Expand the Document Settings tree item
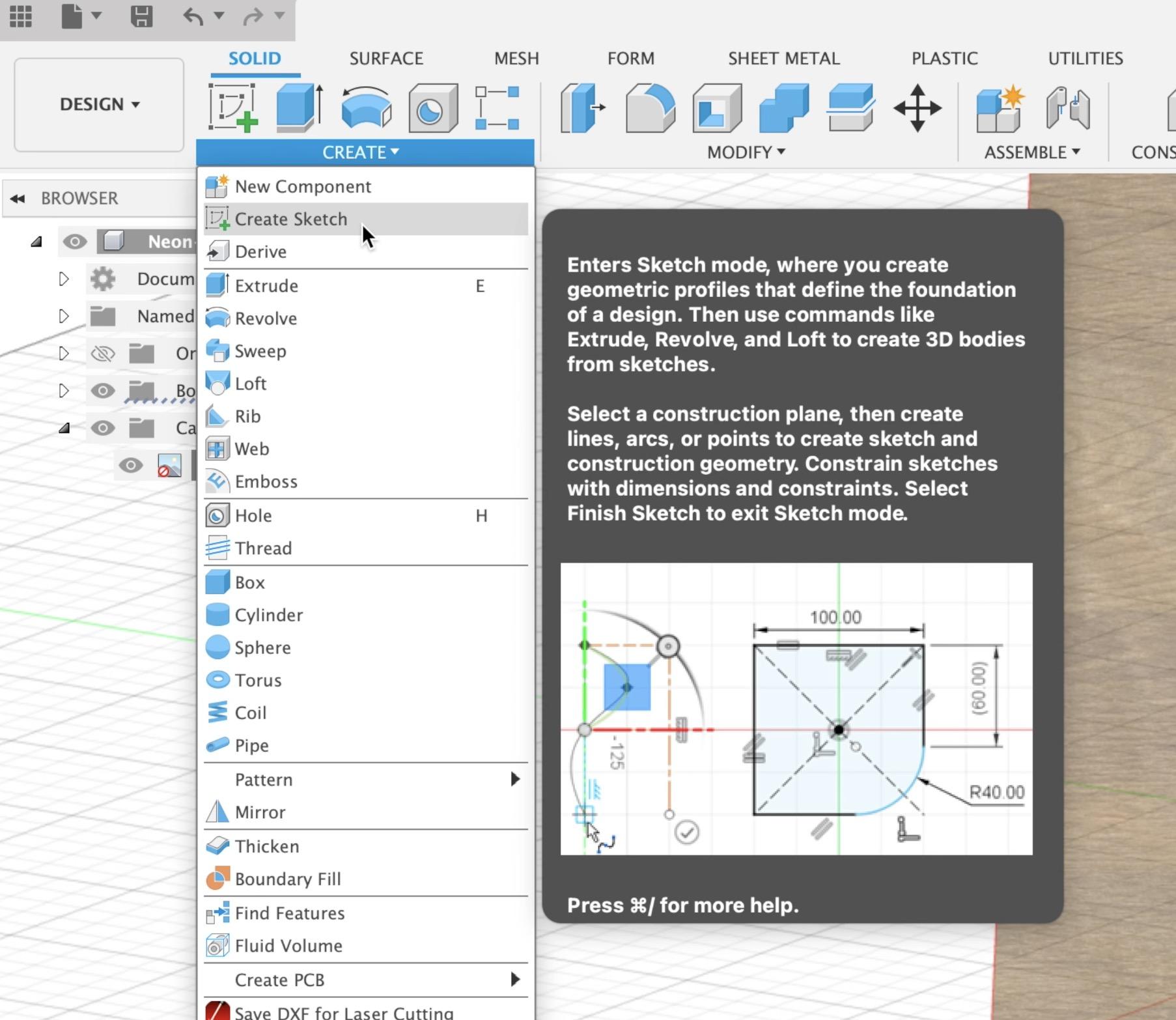 [64, 279]
